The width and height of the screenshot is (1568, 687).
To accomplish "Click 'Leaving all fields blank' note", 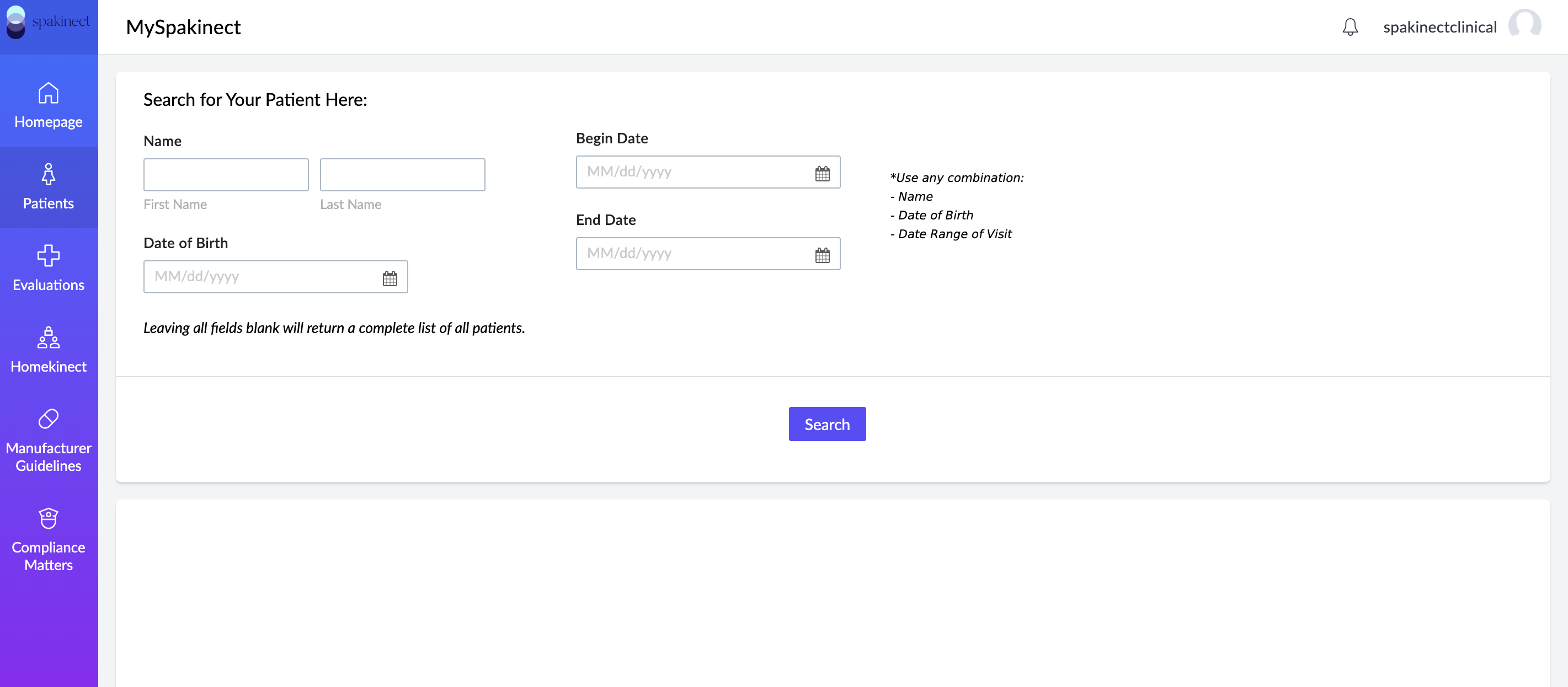I will tap(334, 328).
